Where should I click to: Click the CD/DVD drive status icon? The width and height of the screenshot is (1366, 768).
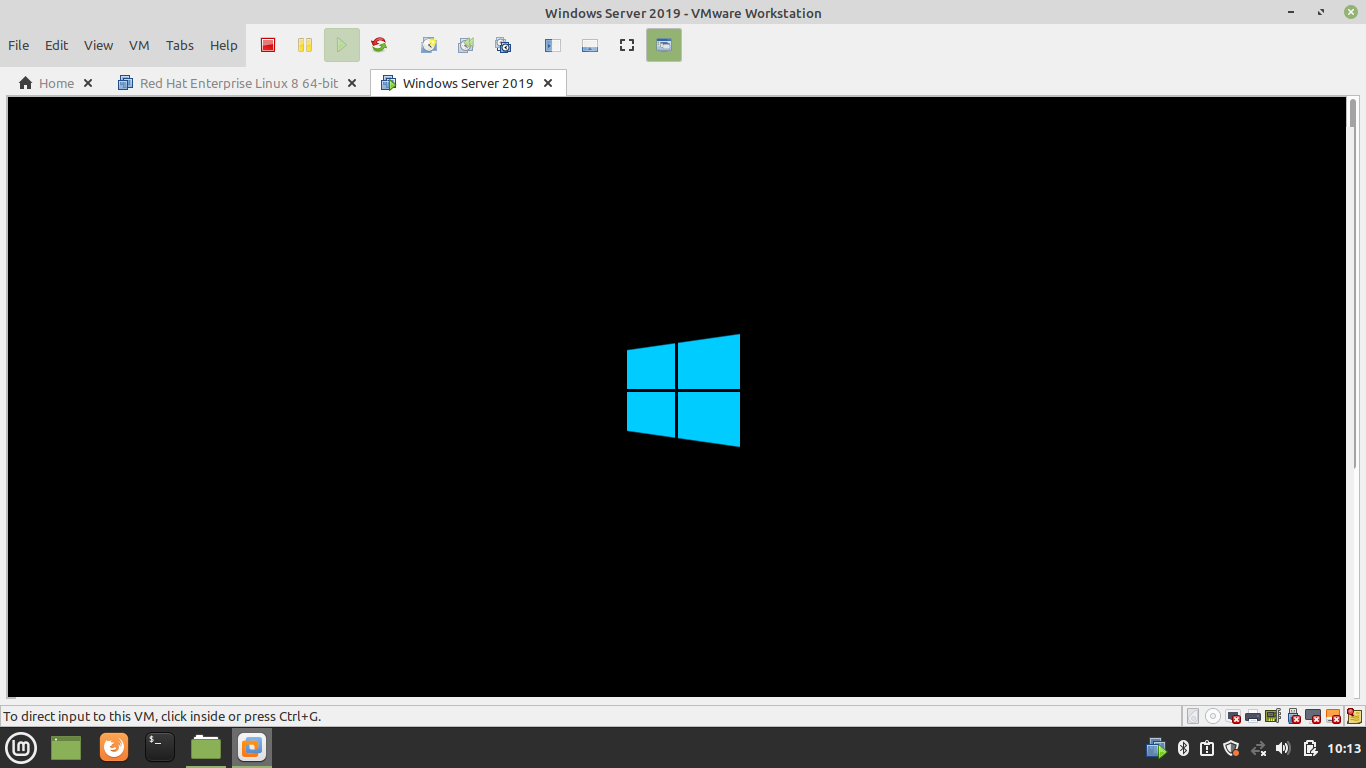1213,716
